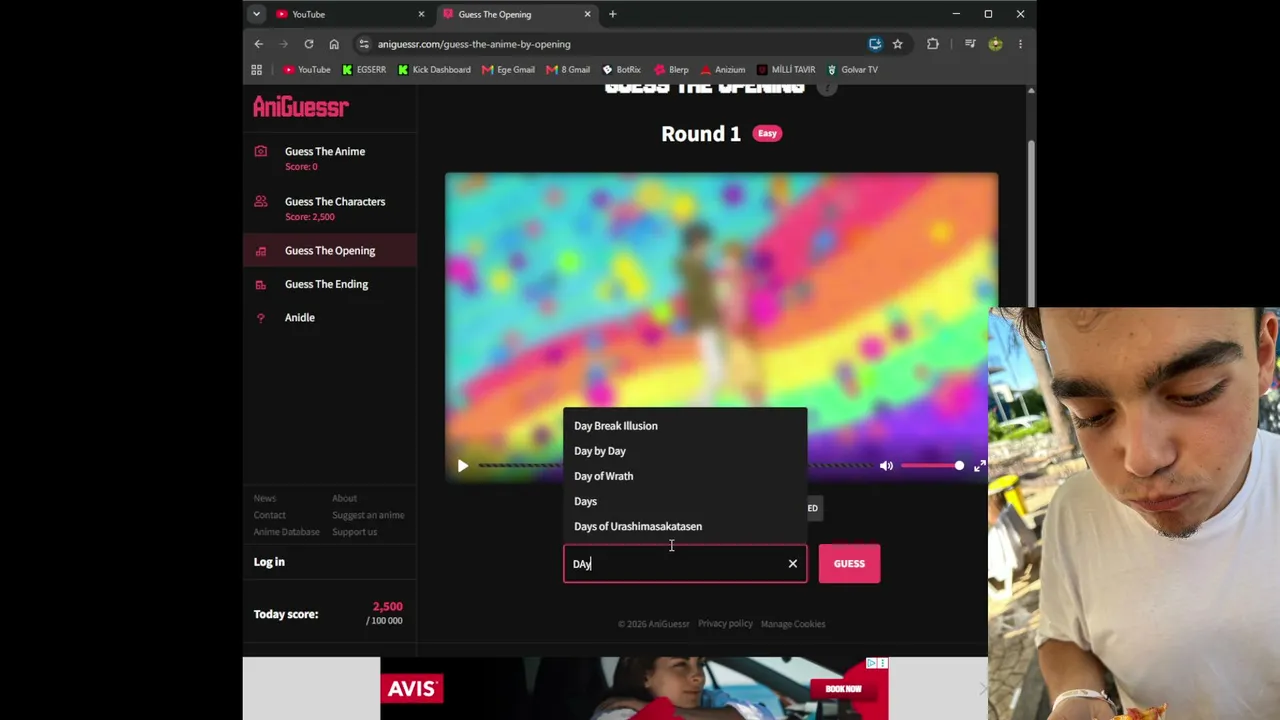Viewport: 1280px width, 720px height.
Task: Click Log in in the sidebar
Action: pos(269,562)
